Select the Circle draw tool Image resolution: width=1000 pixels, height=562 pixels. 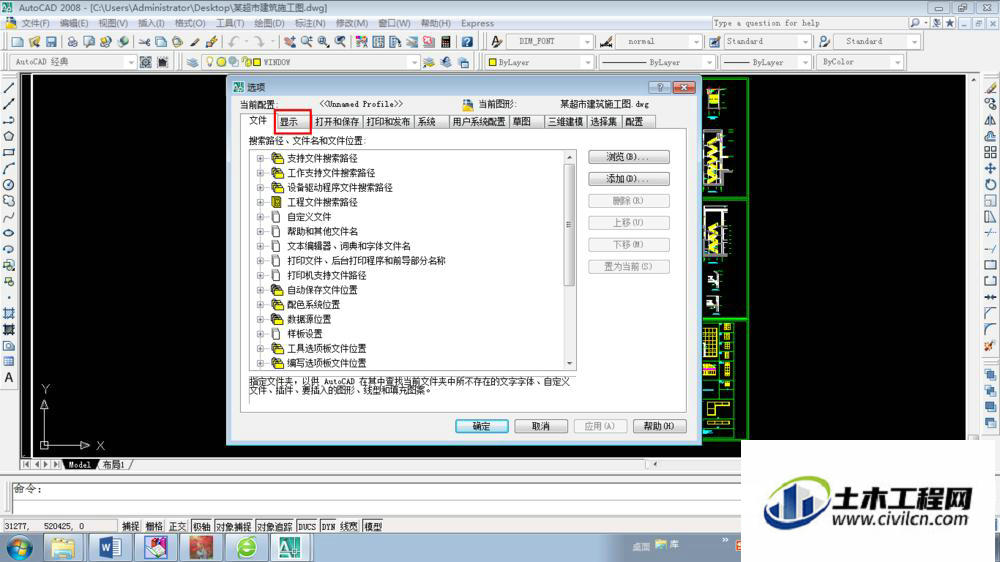coord(9,184)
